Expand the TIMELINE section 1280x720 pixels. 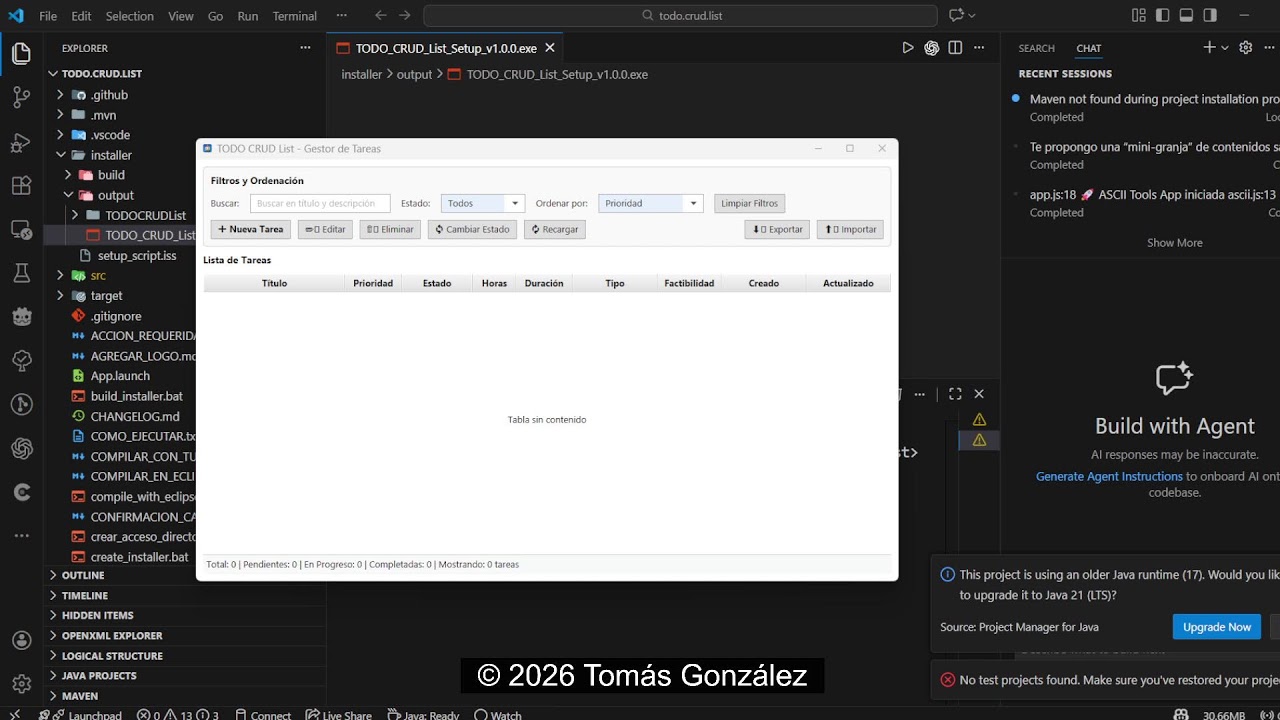tap(85, 595)
